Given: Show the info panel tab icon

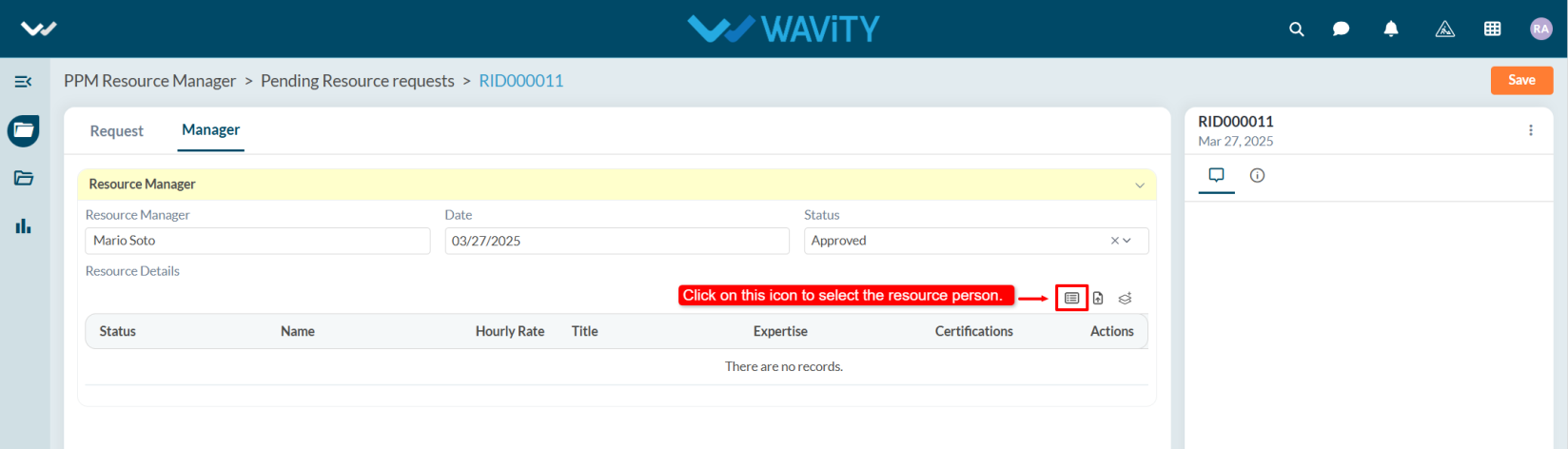Looking at the screenshot, I should pyautogui.click(x=1257, y=175).
